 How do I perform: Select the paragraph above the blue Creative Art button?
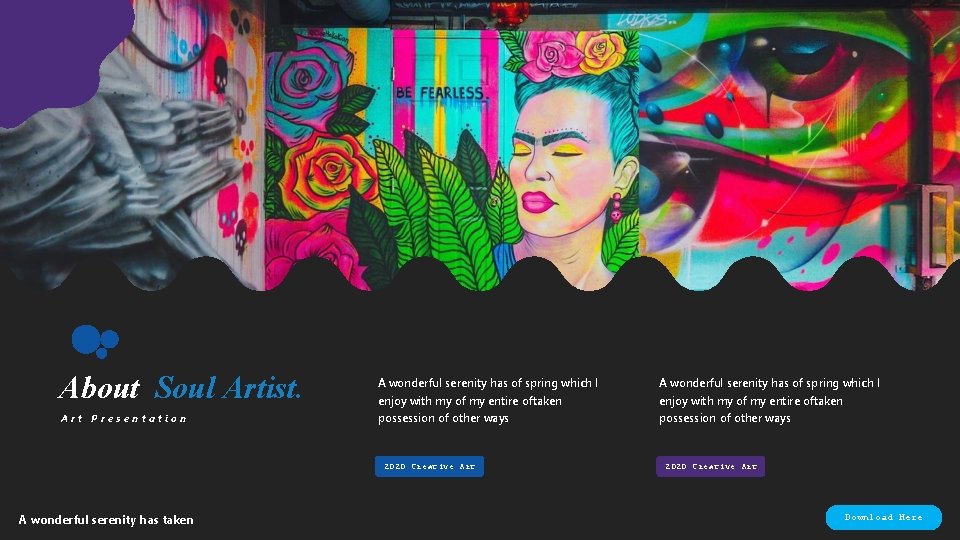tap(488, 400)
